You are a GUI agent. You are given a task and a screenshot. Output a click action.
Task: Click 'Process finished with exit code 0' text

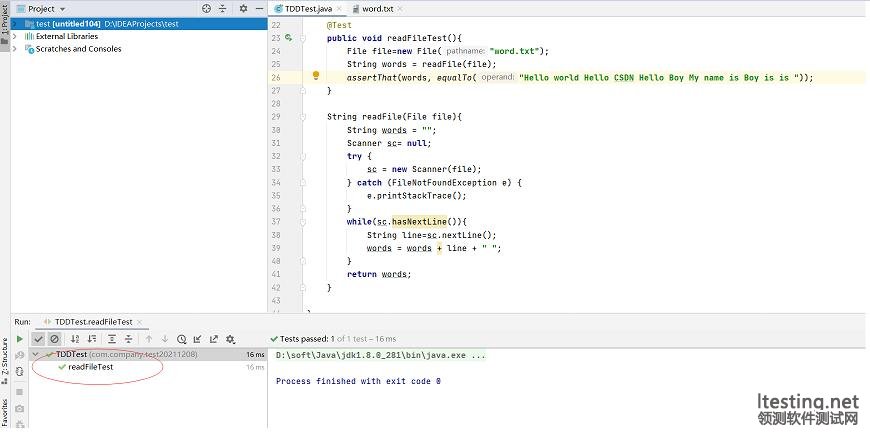(x=358, y=381)
